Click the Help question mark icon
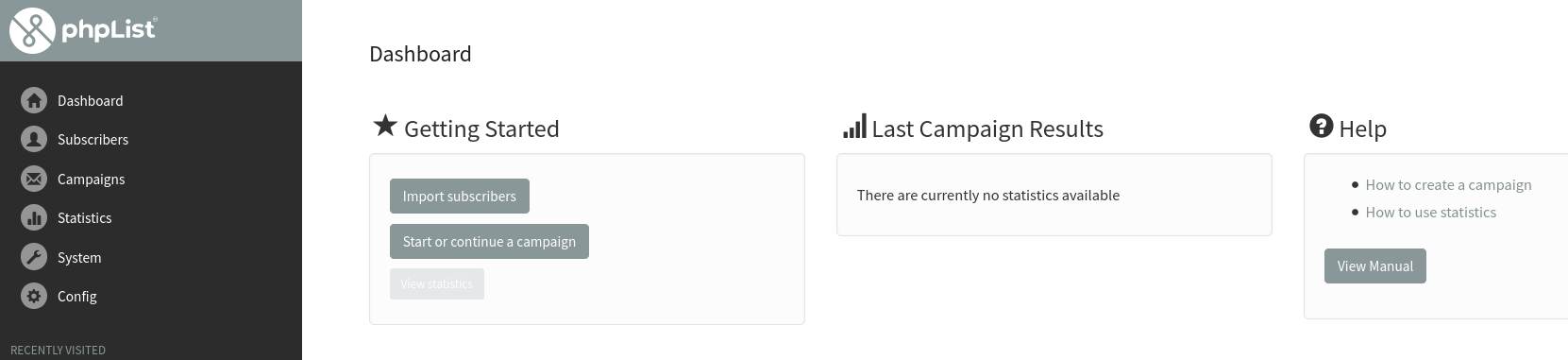The height and width of the screenshot is (360, 1568). (1321, 126)
